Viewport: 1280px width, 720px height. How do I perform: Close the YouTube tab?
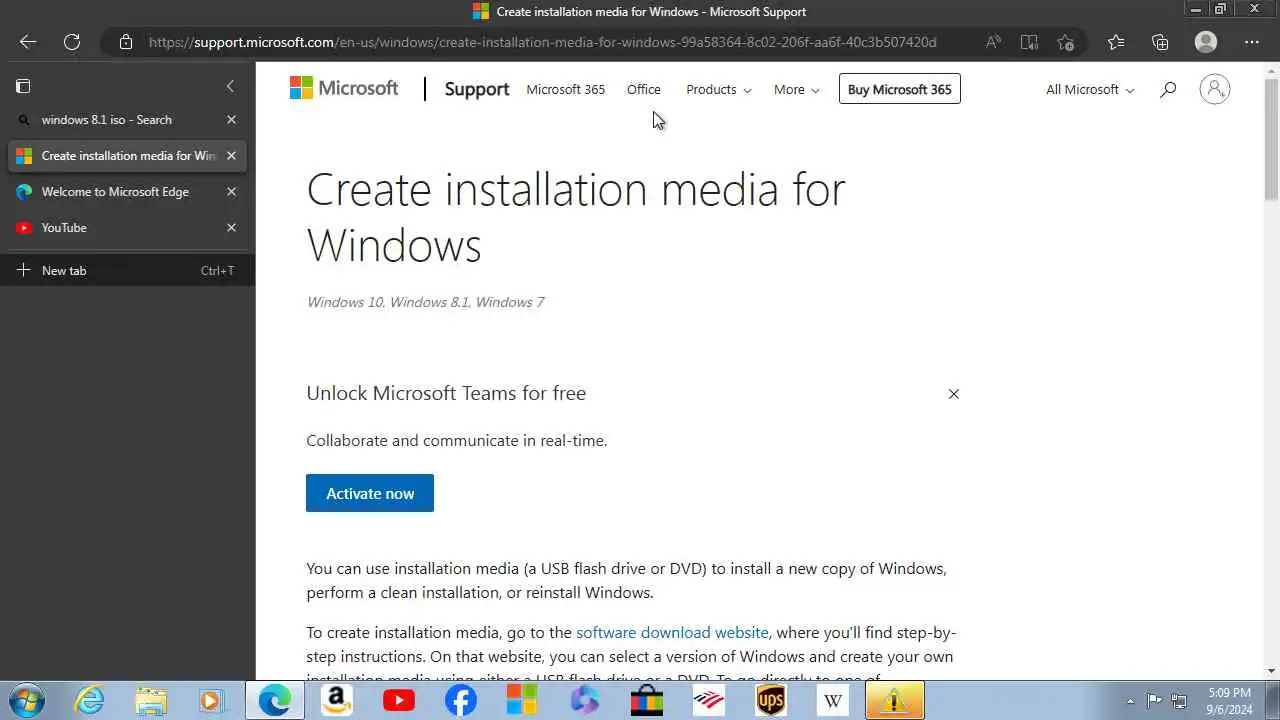231,227
